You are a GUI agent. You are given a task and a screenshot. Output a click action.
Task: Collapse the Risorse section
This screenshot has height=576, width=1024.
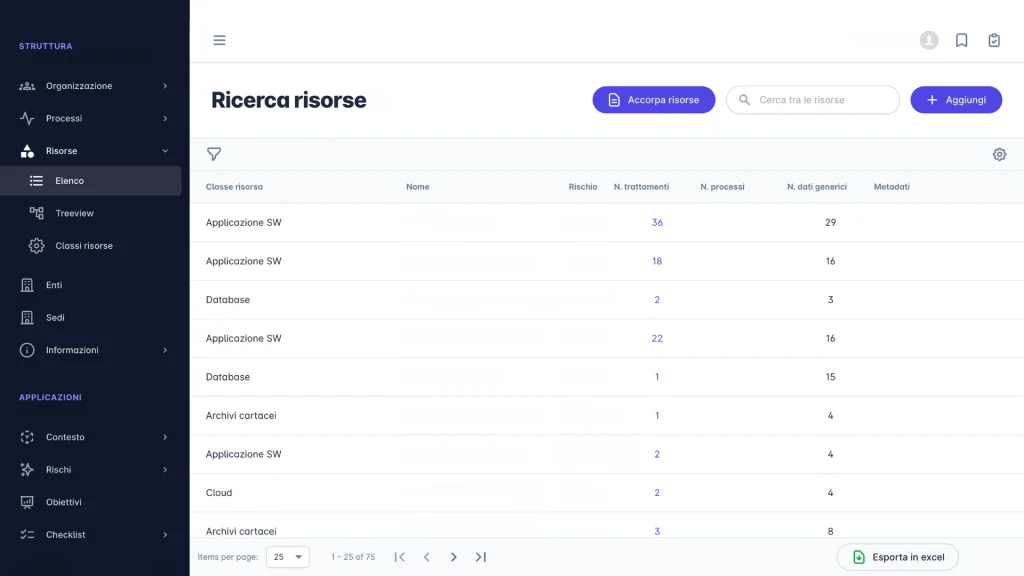60,150
